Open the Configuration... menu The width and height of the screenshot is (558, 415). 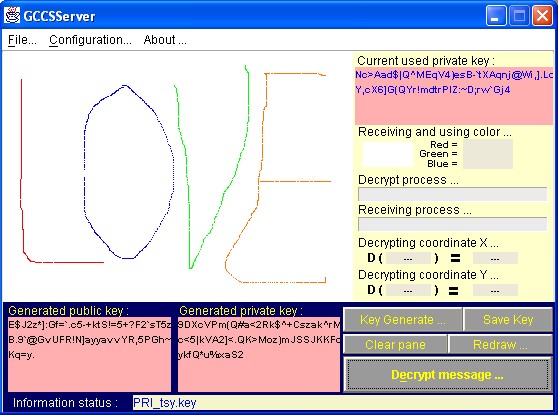coord(90,40)
